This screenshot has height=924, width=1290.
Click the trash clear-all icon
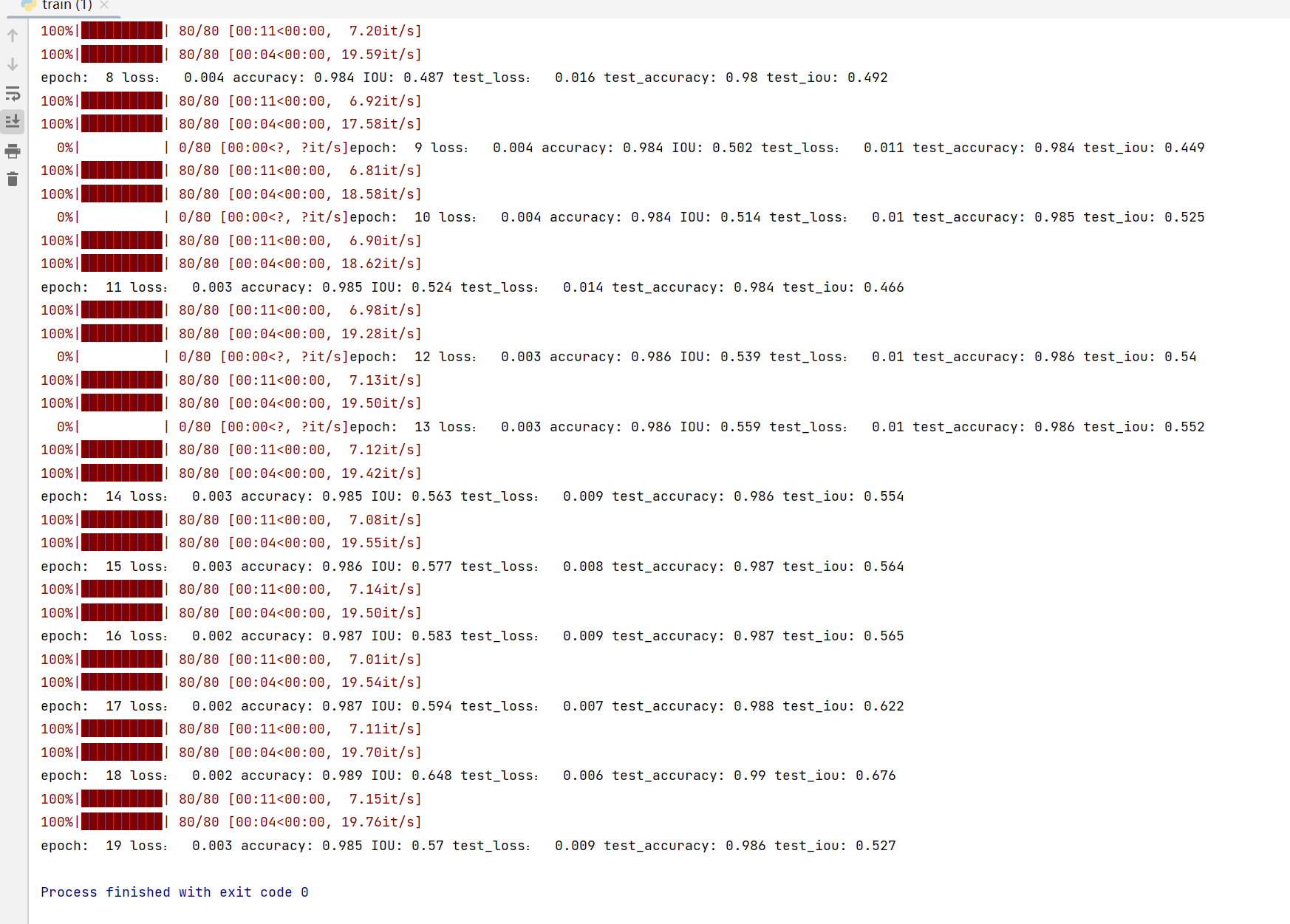pyautogui.click(x=13, y=179)
